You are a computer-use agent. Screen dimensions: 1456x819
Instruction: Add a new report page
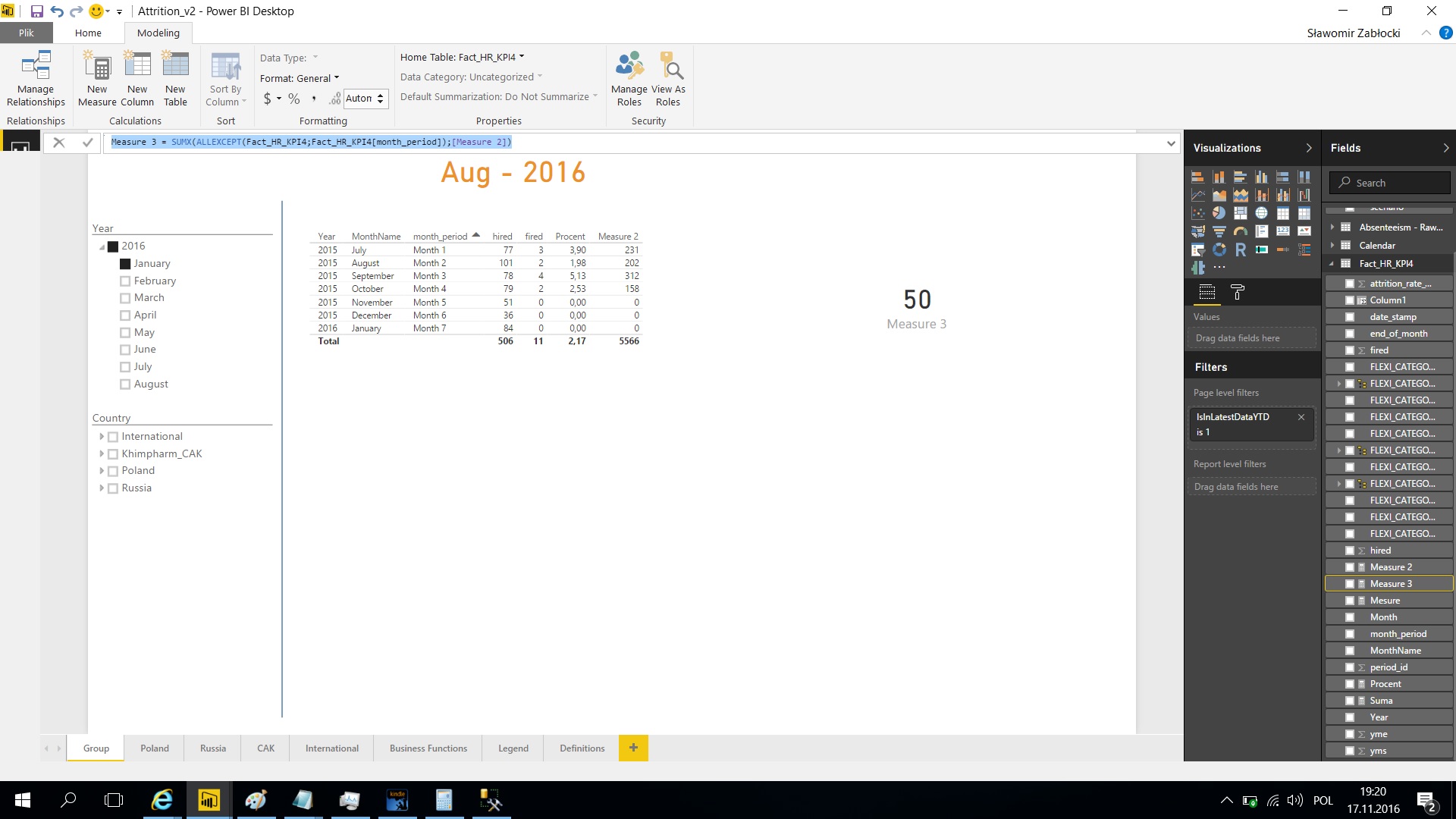tap(633, 748)
